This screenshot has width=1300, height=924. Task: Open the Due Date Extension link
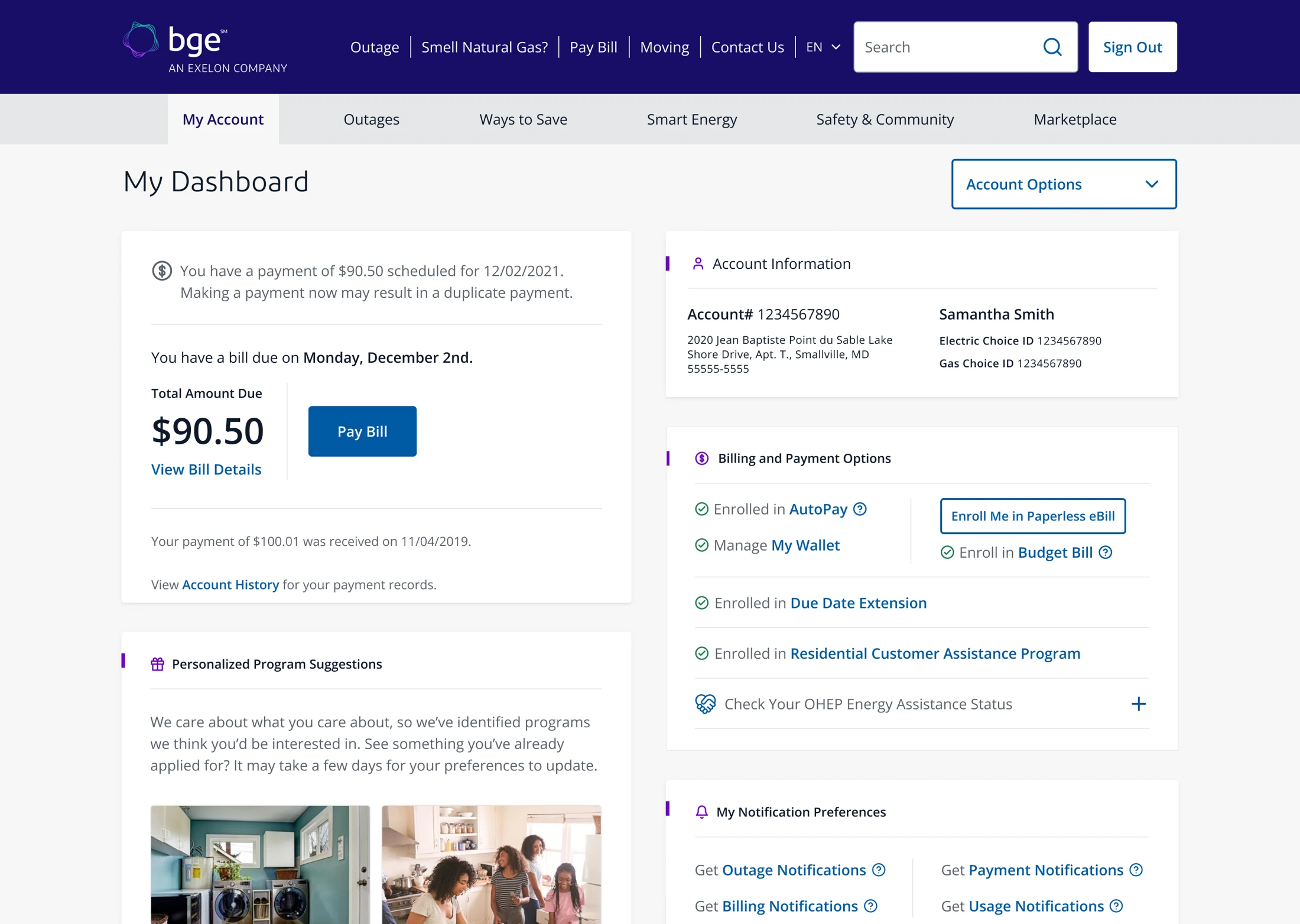[859, 603]
